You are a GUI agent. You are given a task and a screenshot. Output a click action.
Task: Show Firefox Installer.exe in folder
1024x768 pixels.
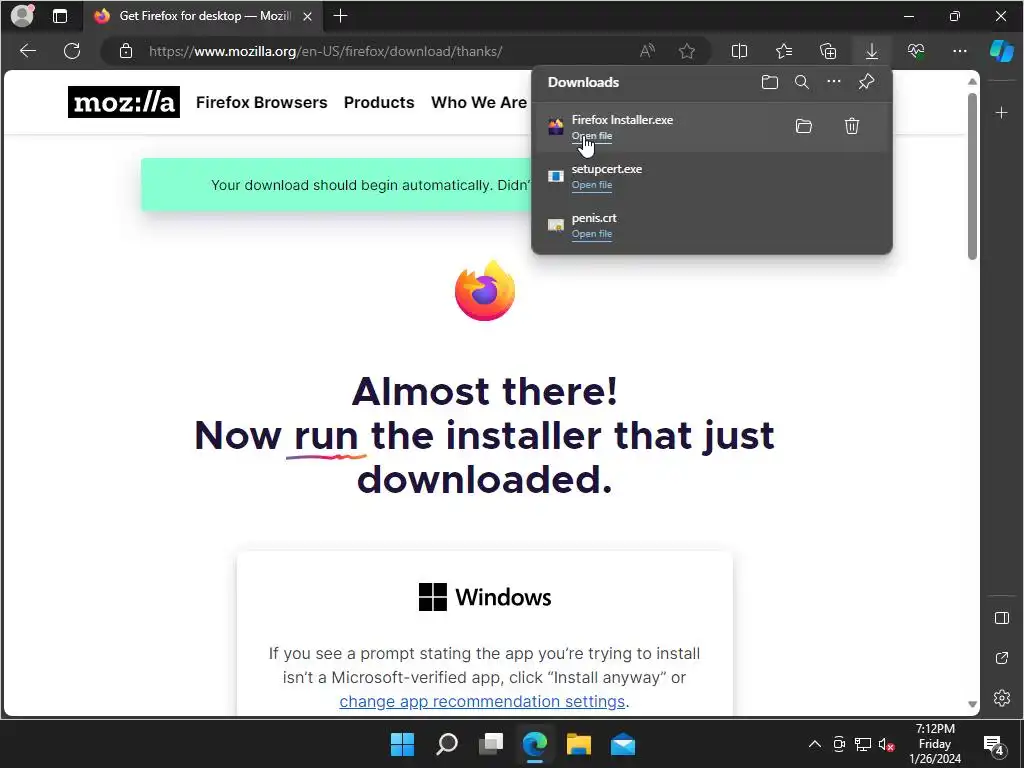coord(804,126)
